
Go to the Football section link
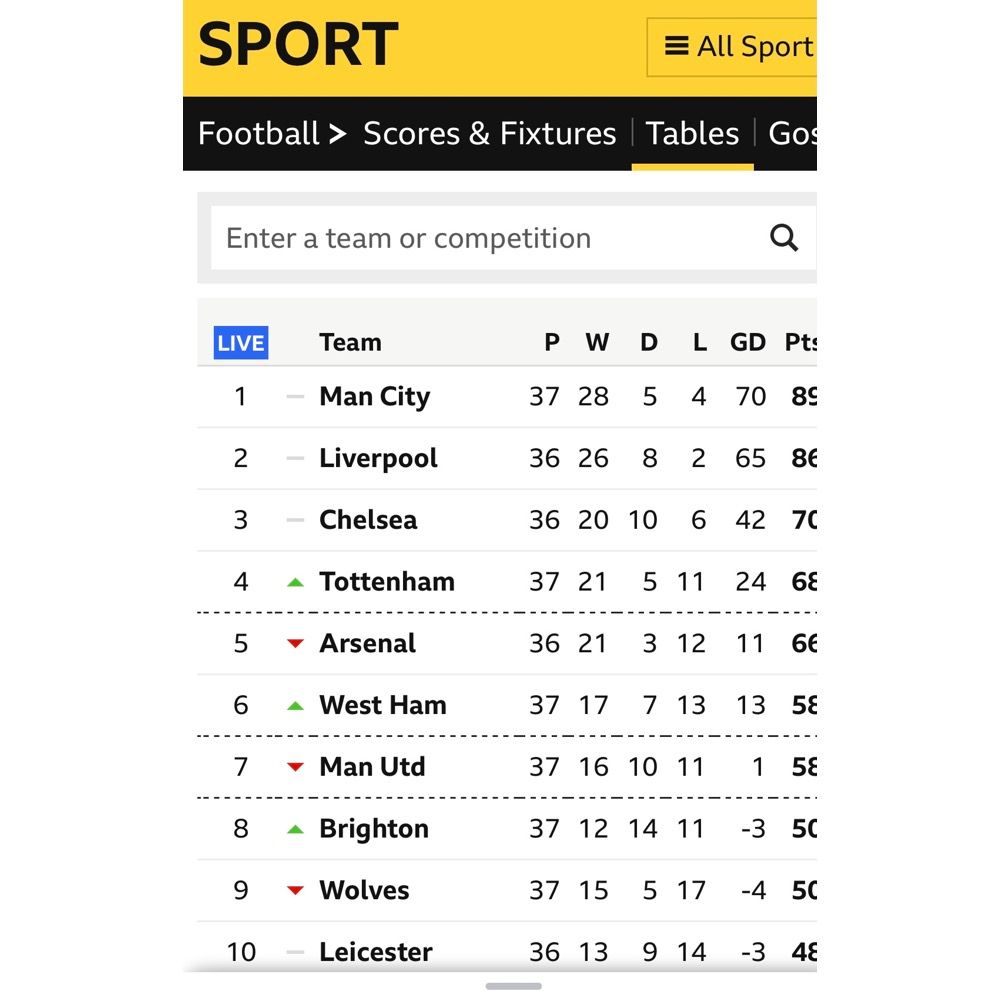(x=258, y=133)
